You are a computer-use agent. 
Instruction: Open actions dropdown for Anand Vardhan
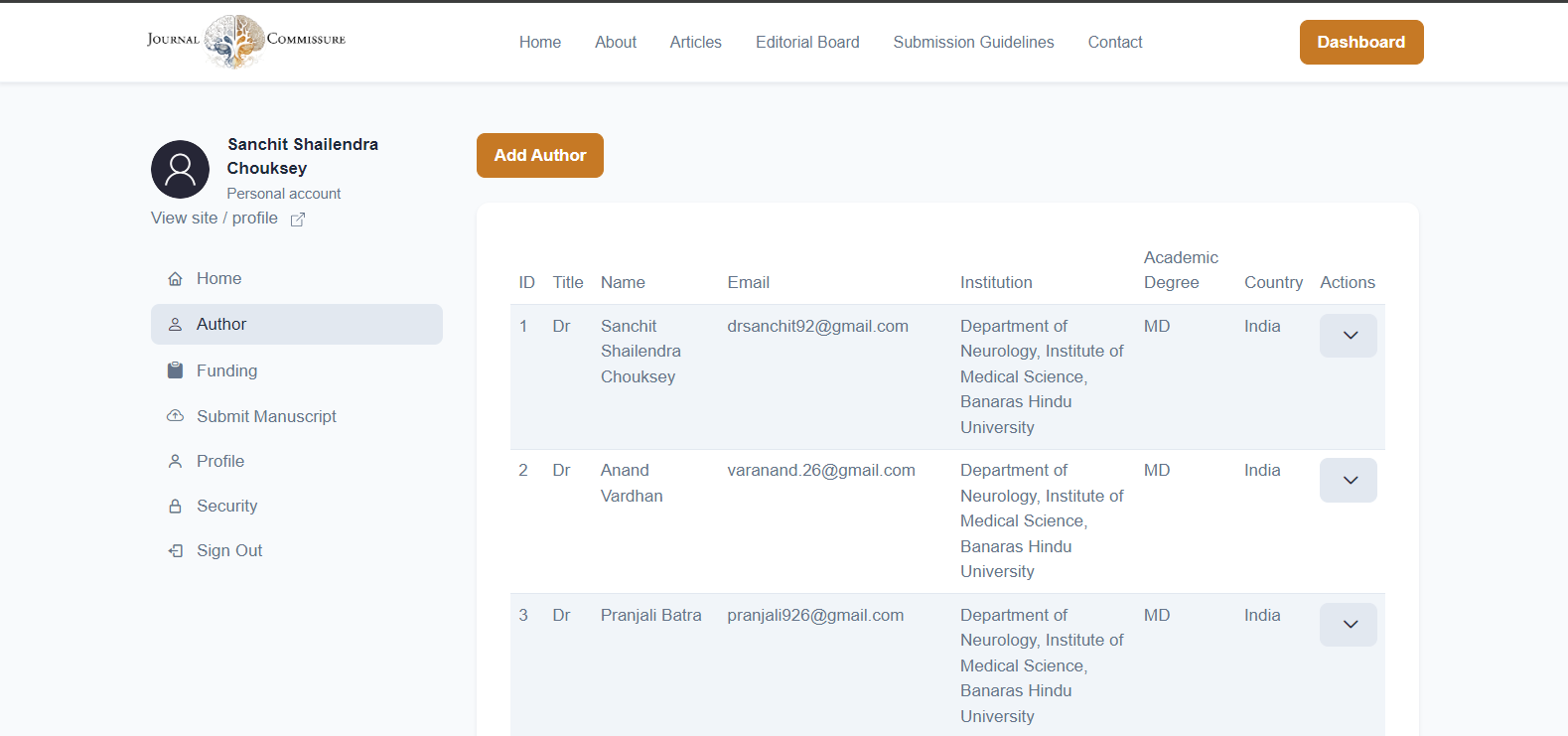[1348, 481]
